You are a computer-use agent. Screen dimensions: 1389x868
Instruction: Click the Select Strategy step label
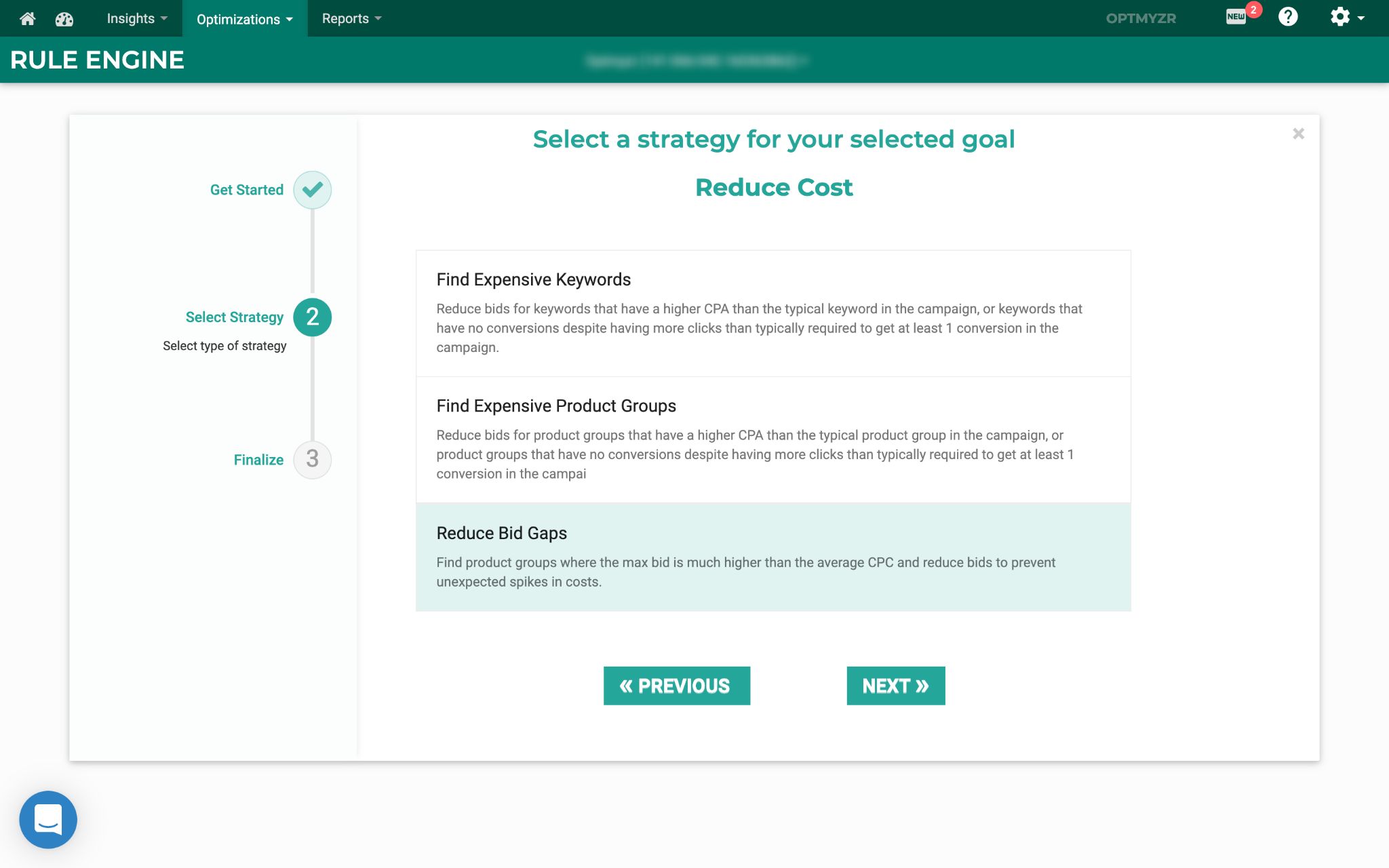(x=235, y=317)
